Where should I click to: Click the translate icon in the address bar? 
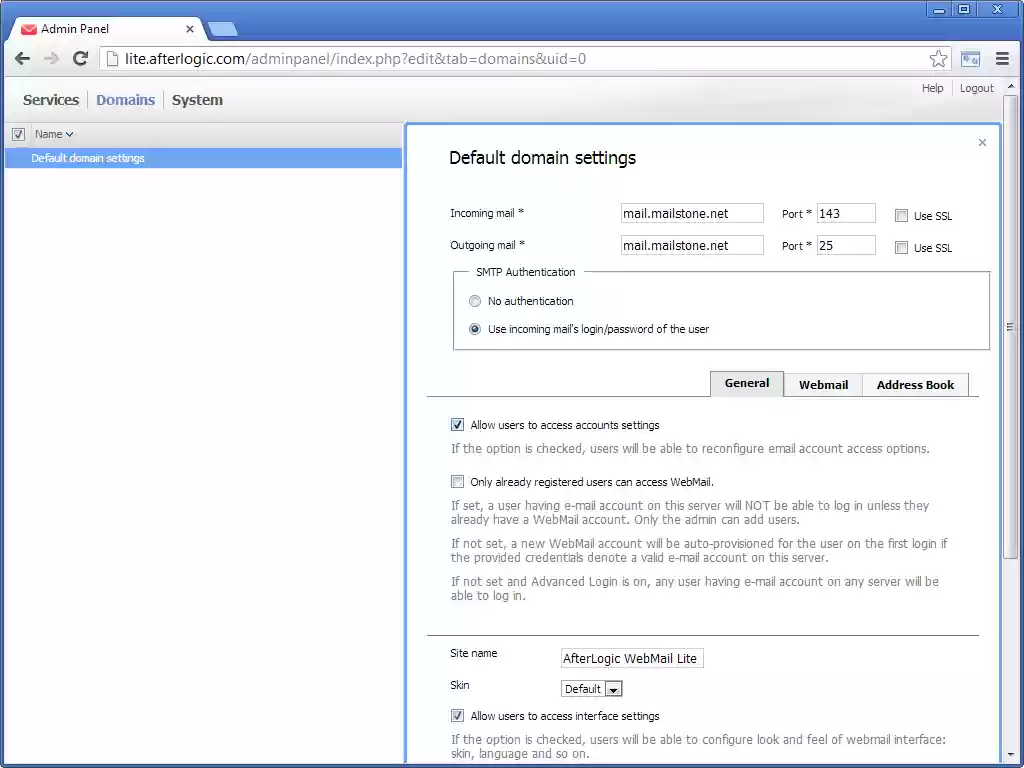click(x=970, y=58)
